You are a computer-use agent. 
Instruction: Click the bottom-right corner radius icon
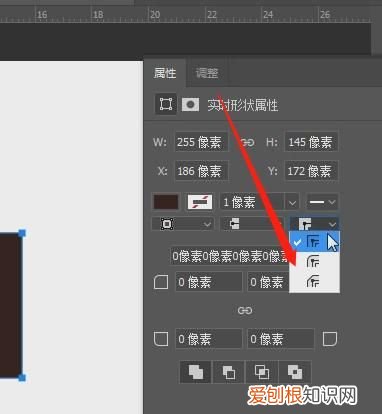(x=330, y=339)
